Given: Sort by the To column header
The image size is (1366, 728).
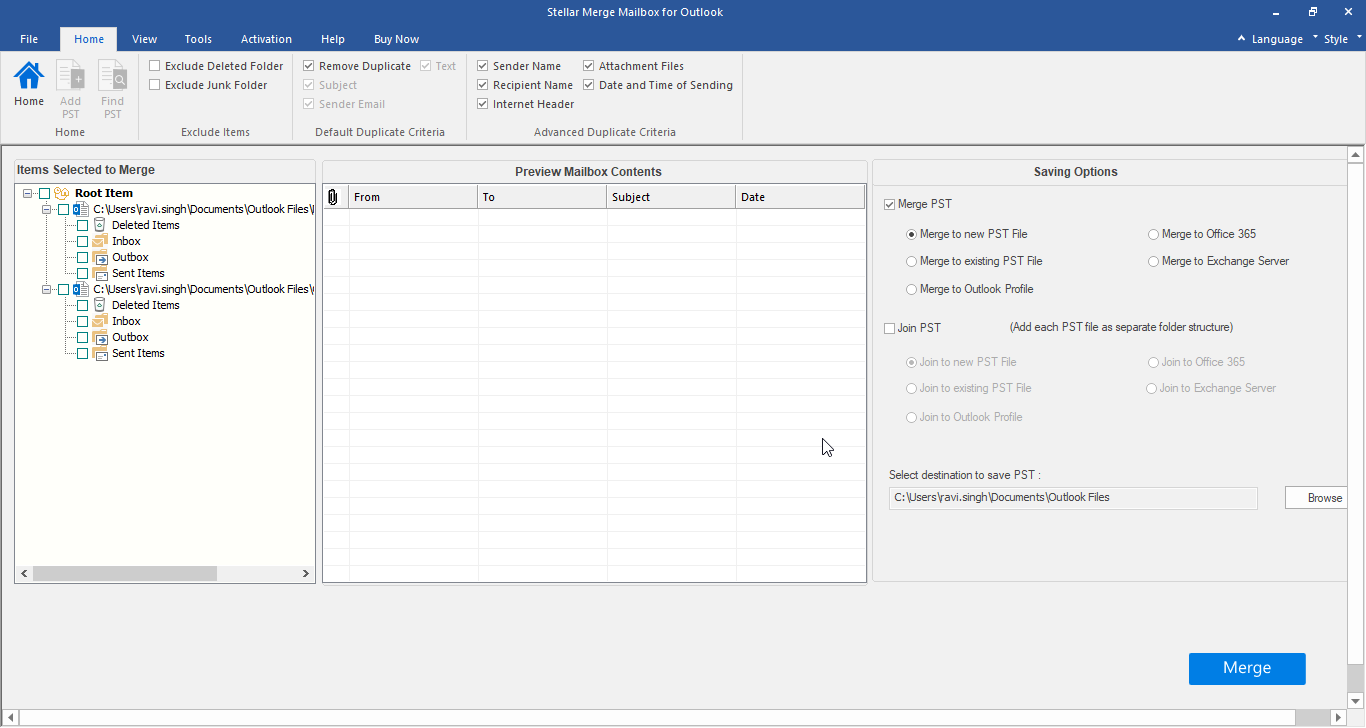Looking at the screenshot, I should [542, 197].
